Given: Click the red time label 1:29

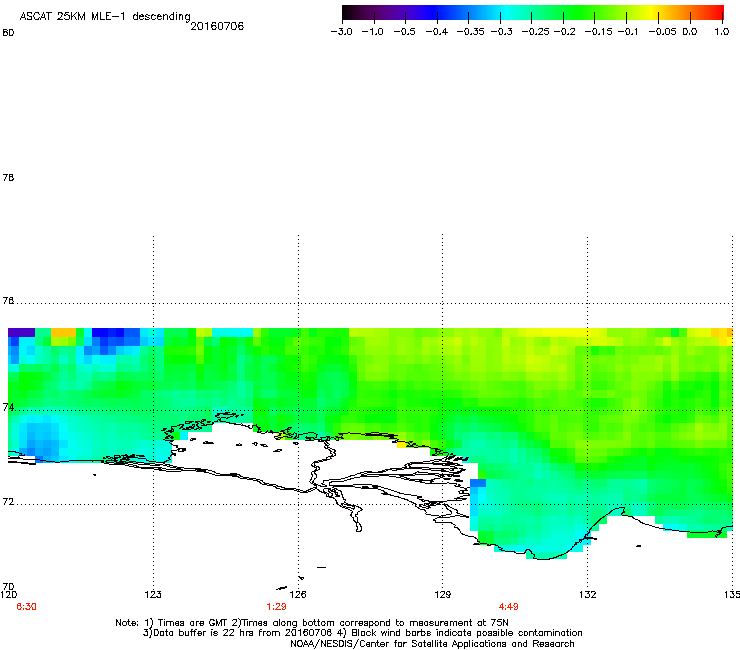Looking at the screenshot, I should [277, 607].
